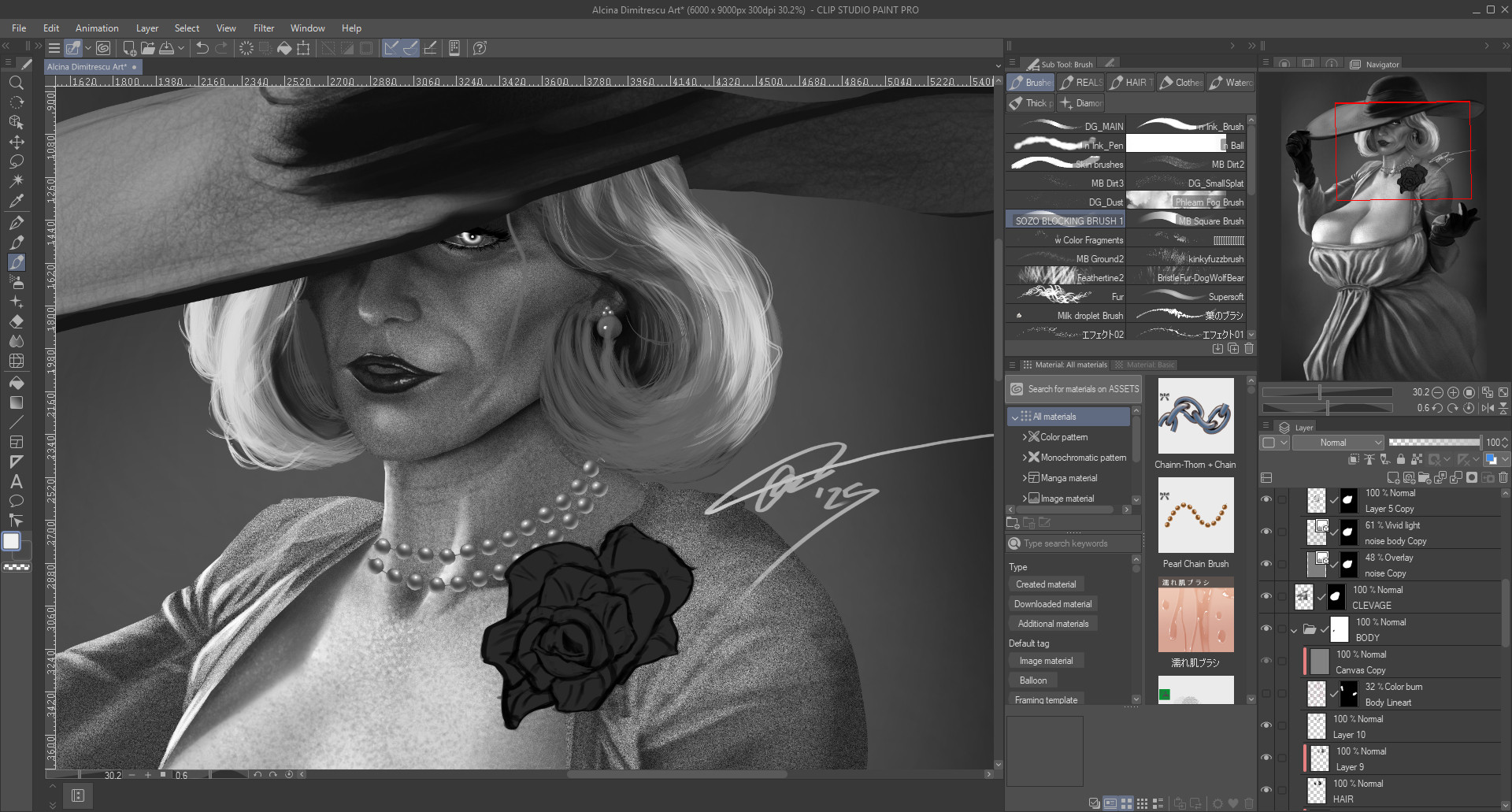The height and width of the screenshot is (812, 1512).
Task: Collapse the BODY layer folder
Action: click(1294, 630)
